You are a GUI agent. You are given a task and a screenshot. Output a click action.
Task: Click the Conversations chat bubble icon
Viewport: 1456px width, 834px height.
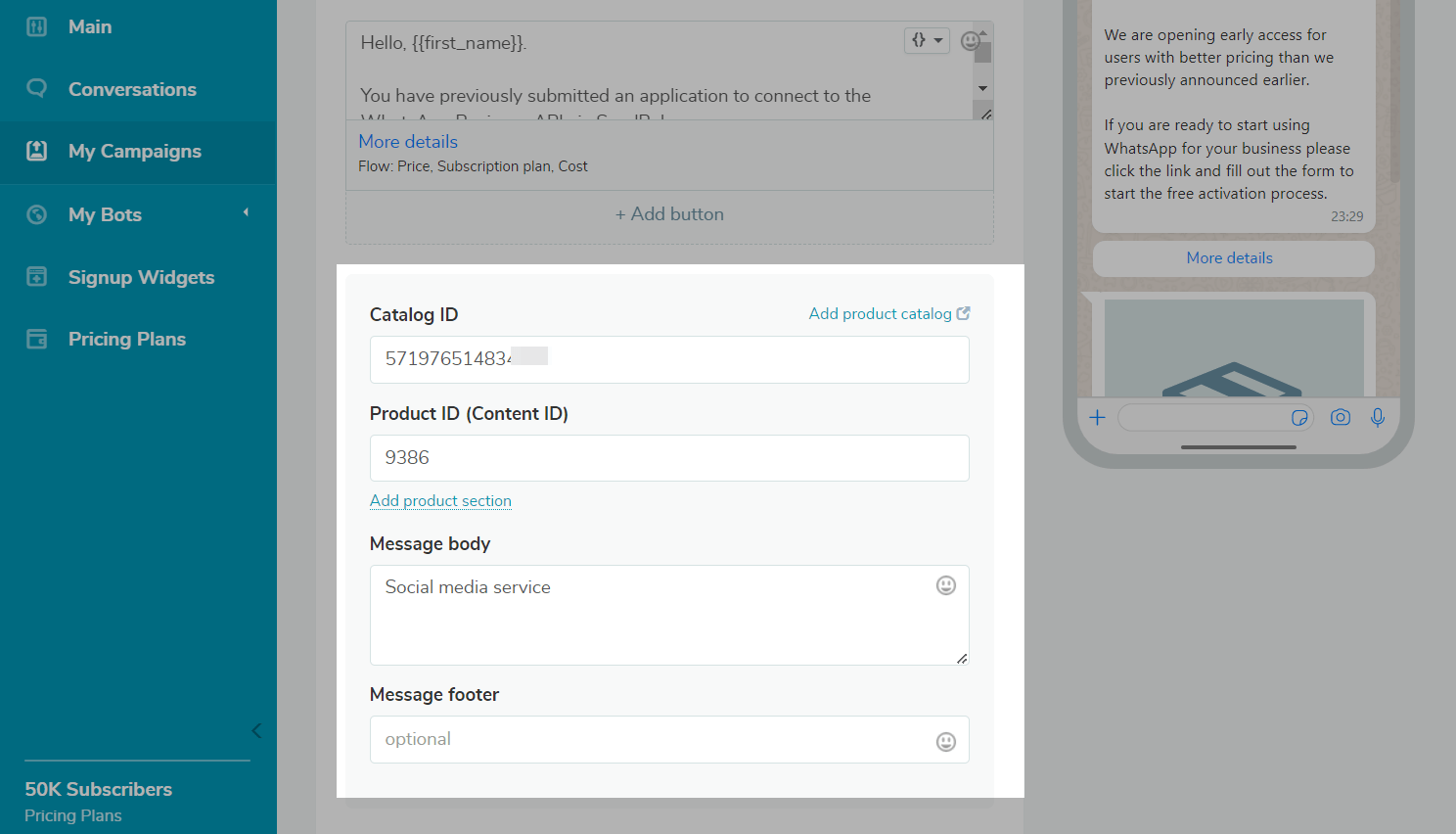(x=36, y=88)
